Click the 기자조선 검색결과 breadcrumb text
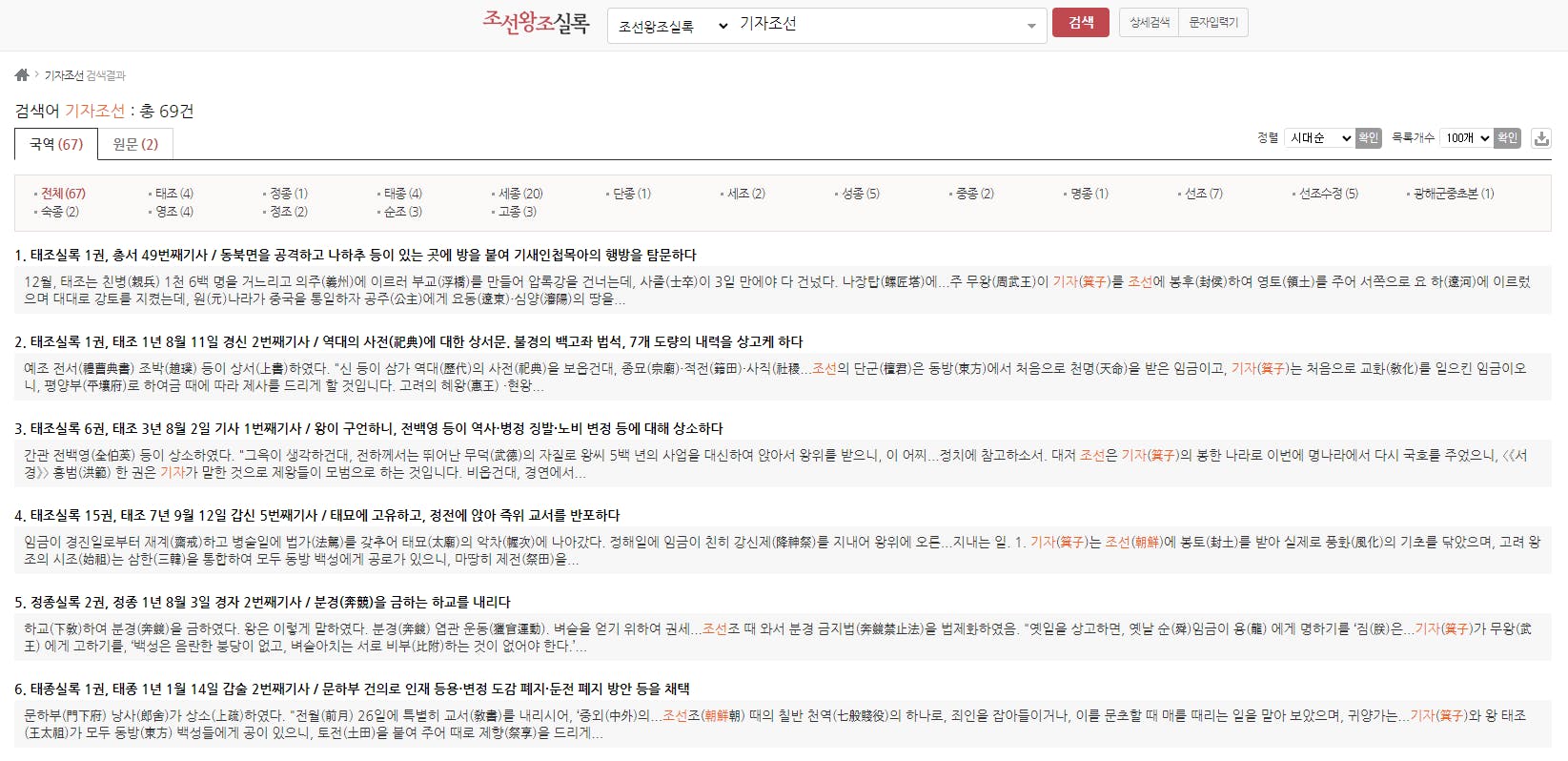 coord(85,75)
